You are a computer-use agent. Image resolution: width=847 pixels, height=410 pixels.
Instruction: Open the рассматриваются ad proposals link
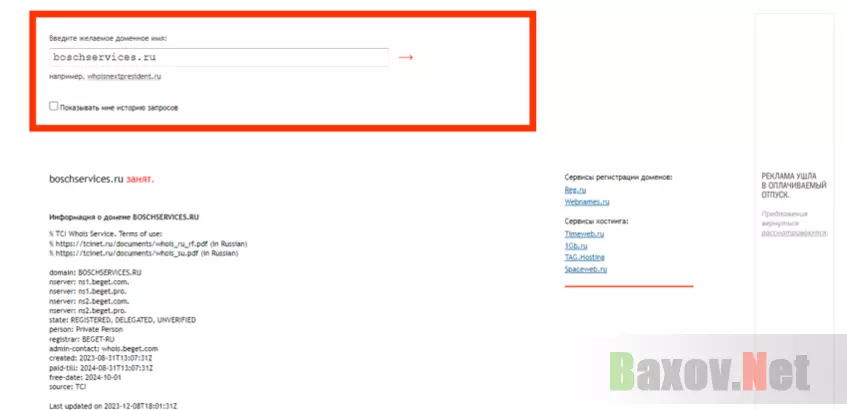click(x=794, y=233)
